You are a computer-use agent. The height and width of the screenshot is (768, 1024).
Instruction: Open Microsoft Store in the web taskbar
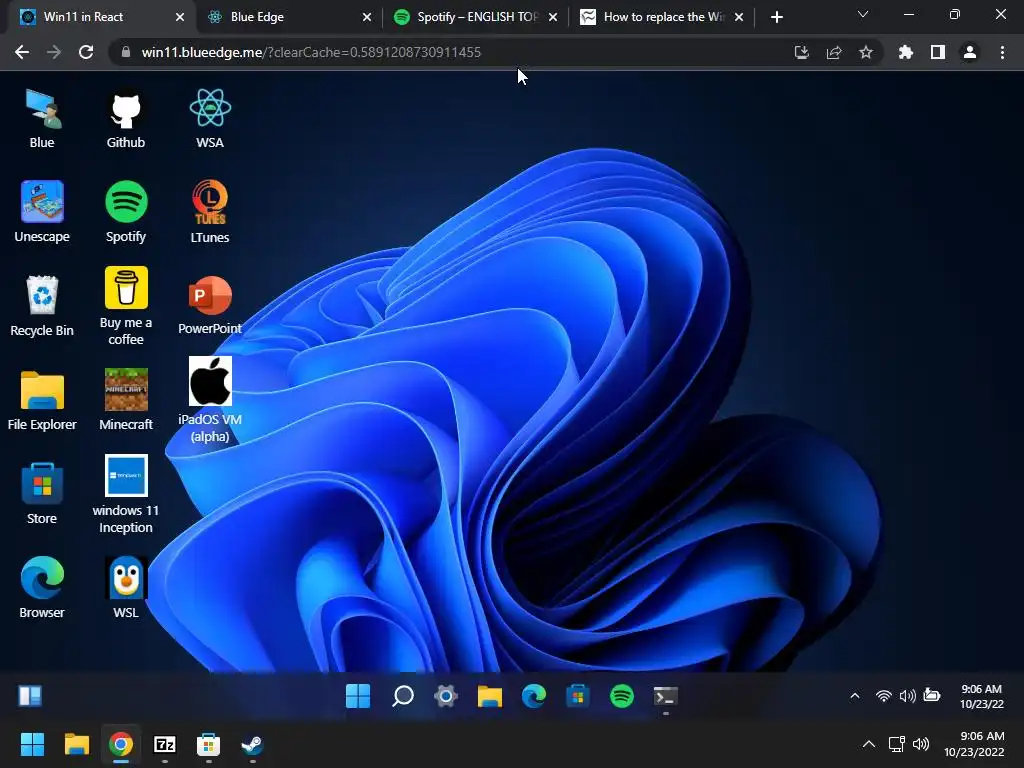[578, 696]
